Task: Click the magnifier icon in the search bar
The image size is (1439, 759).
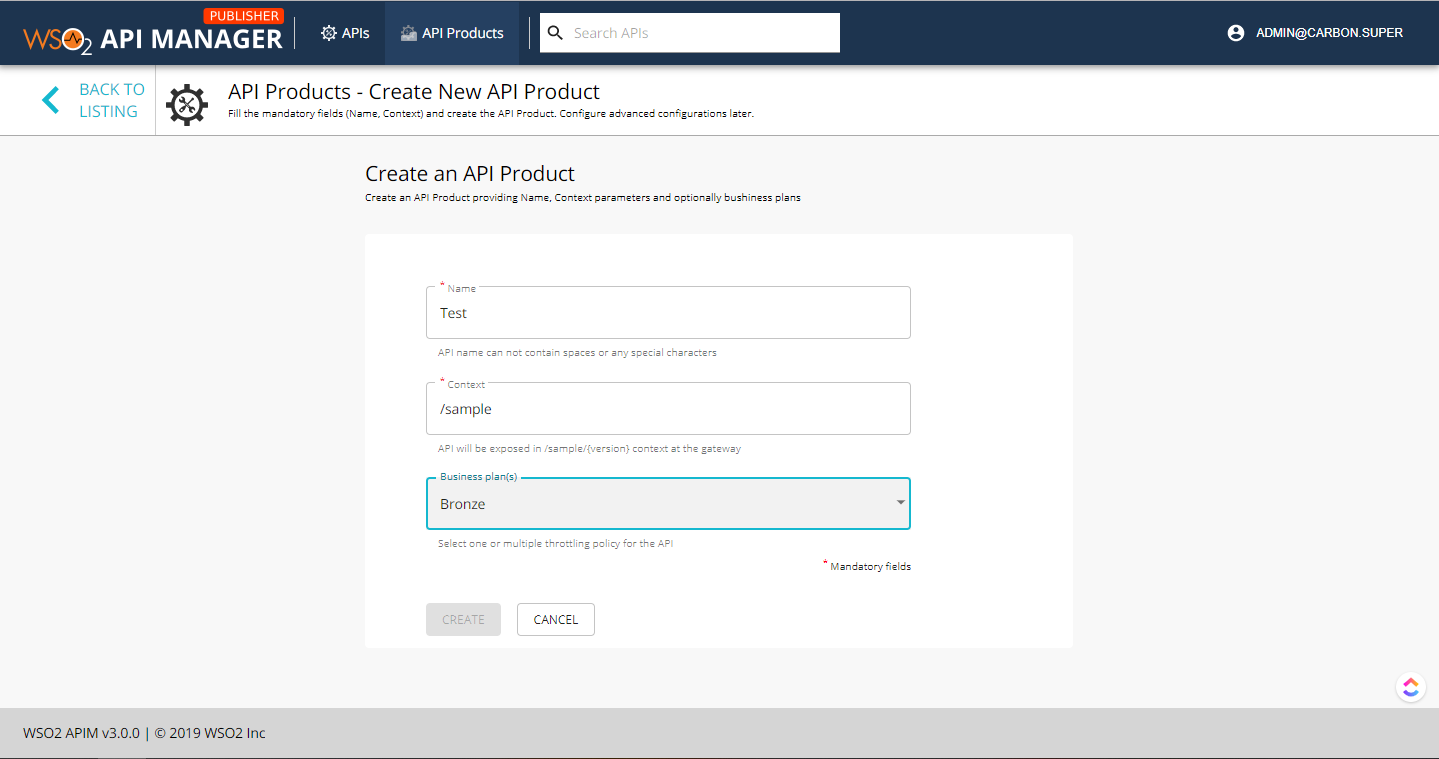Action: 556,32
